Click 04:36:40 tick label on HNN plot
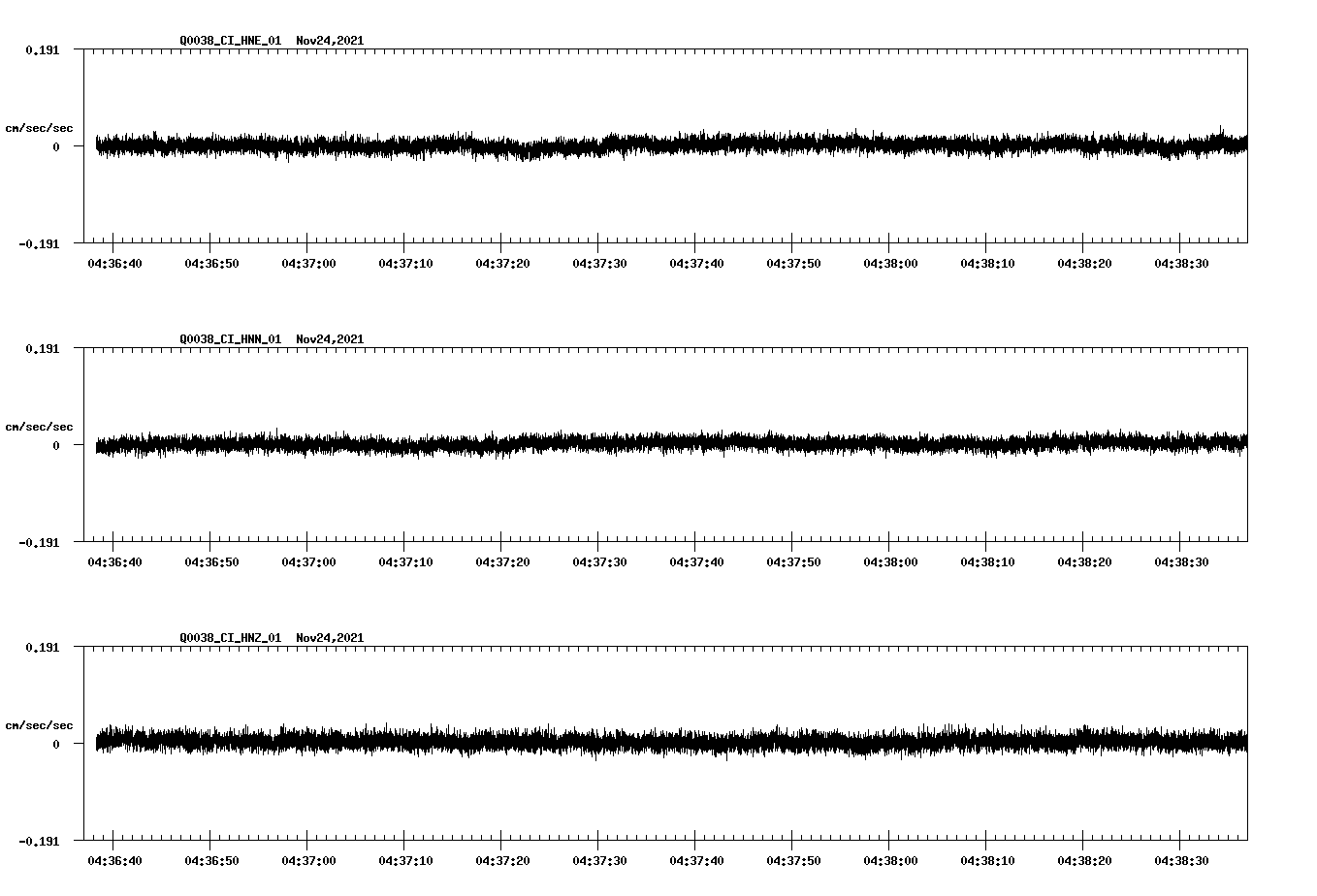 pyautogui.click(x=114, y=562)
